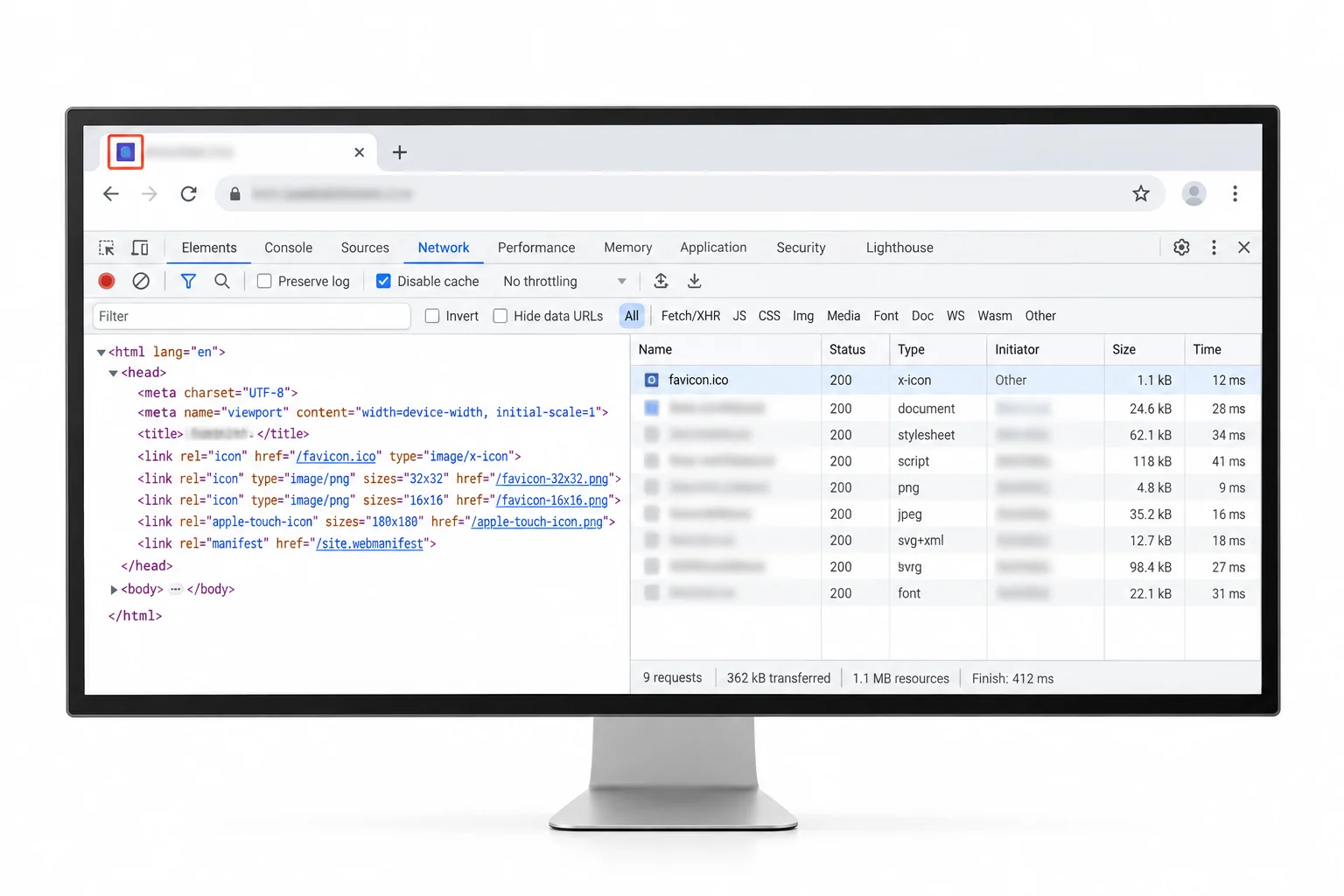Image resolution: width=1344 pixels, height=896 pixels.
Task: Export HAR file download icon
Action: (x=694, y=281)
